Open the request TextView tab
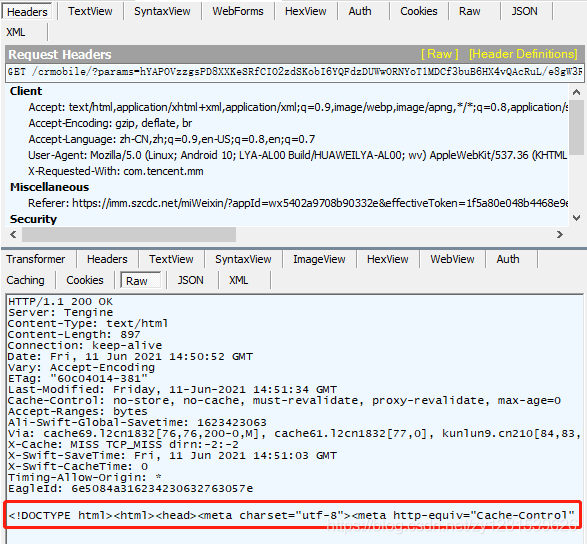Viewport: 587px width, 544px height. (x=90, y=11)
